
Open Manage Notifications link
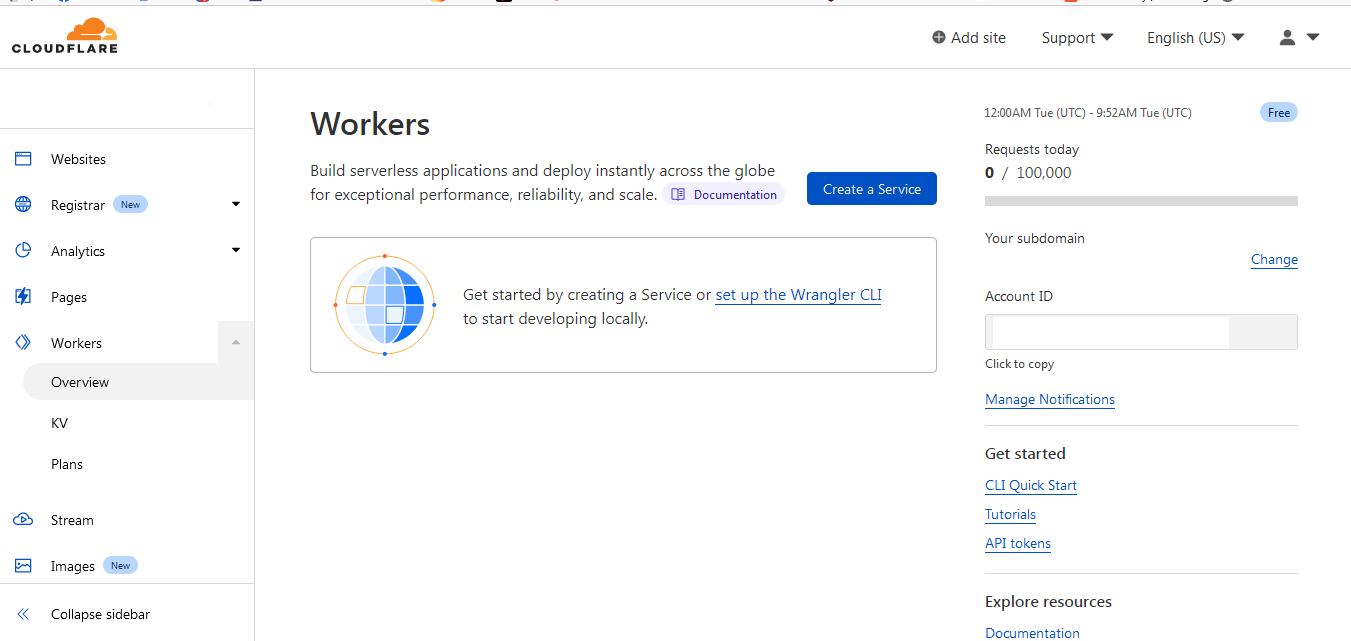point(1050,399)
